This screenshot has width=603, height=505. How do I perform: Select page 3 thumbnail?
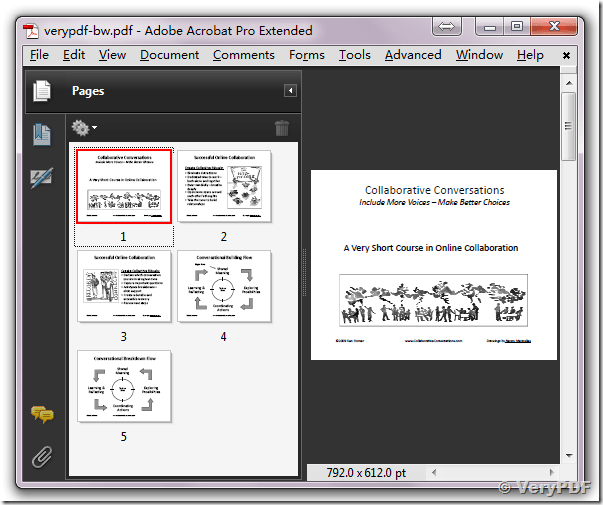tap(124, 286)
